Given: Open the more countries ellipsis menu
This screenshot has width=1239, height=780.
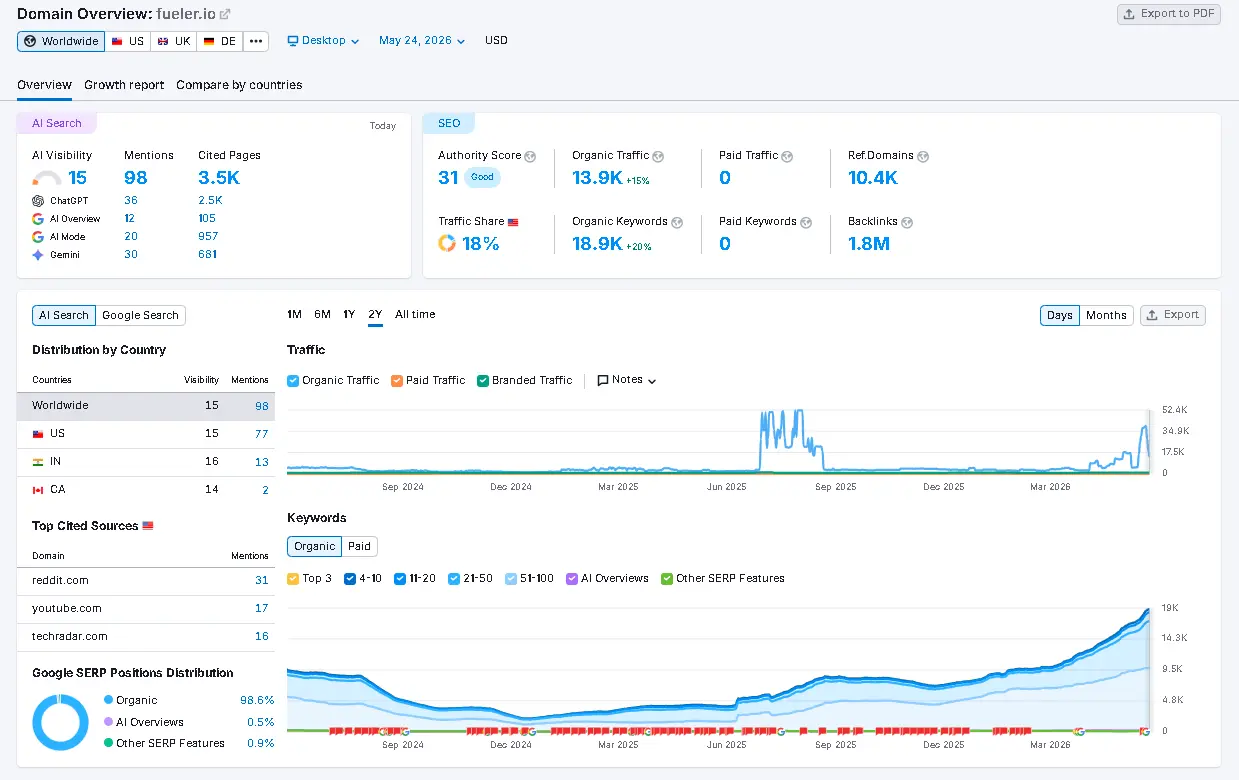Looking at the screenshot, I should [x=256, y=41].
